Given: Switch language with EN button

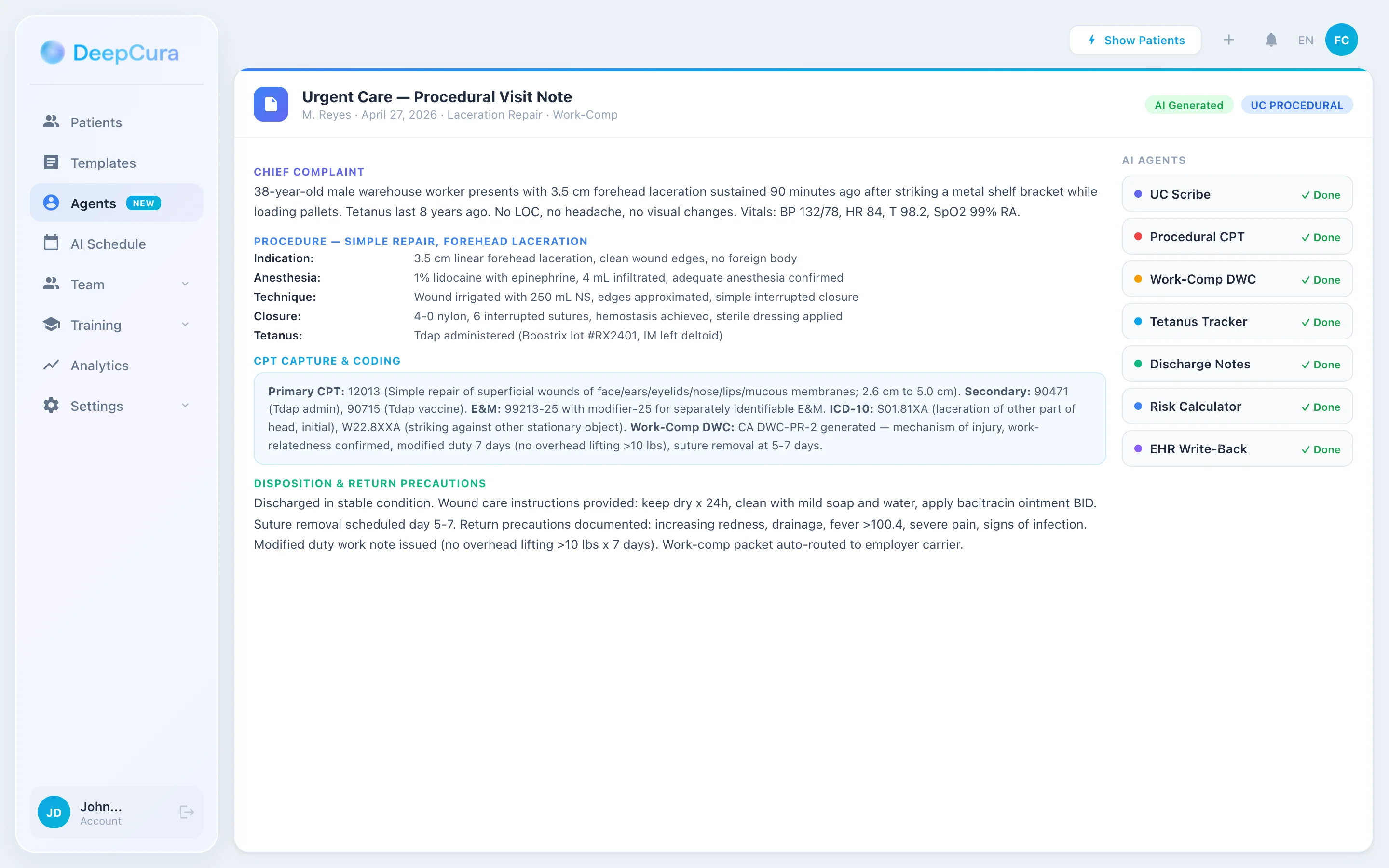Looking at the screenshot, I should point(1305,40).
